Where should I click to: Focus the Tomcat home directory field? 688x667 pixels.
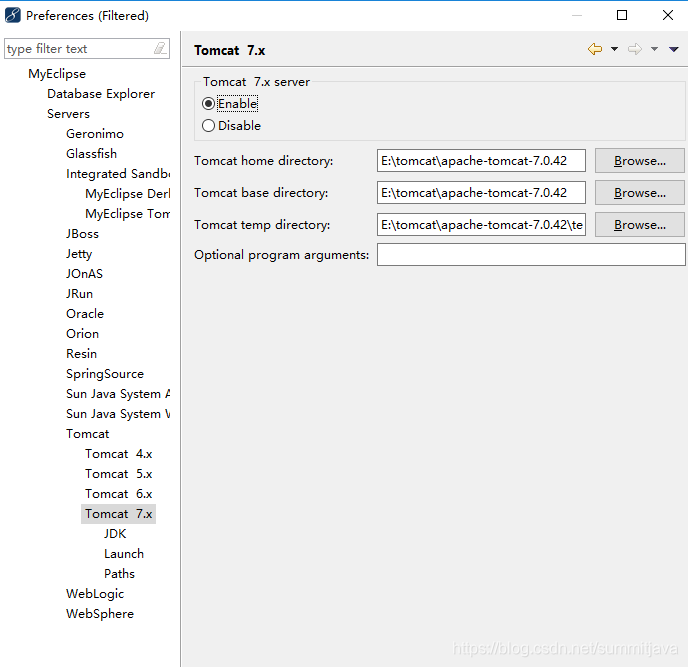481,161
